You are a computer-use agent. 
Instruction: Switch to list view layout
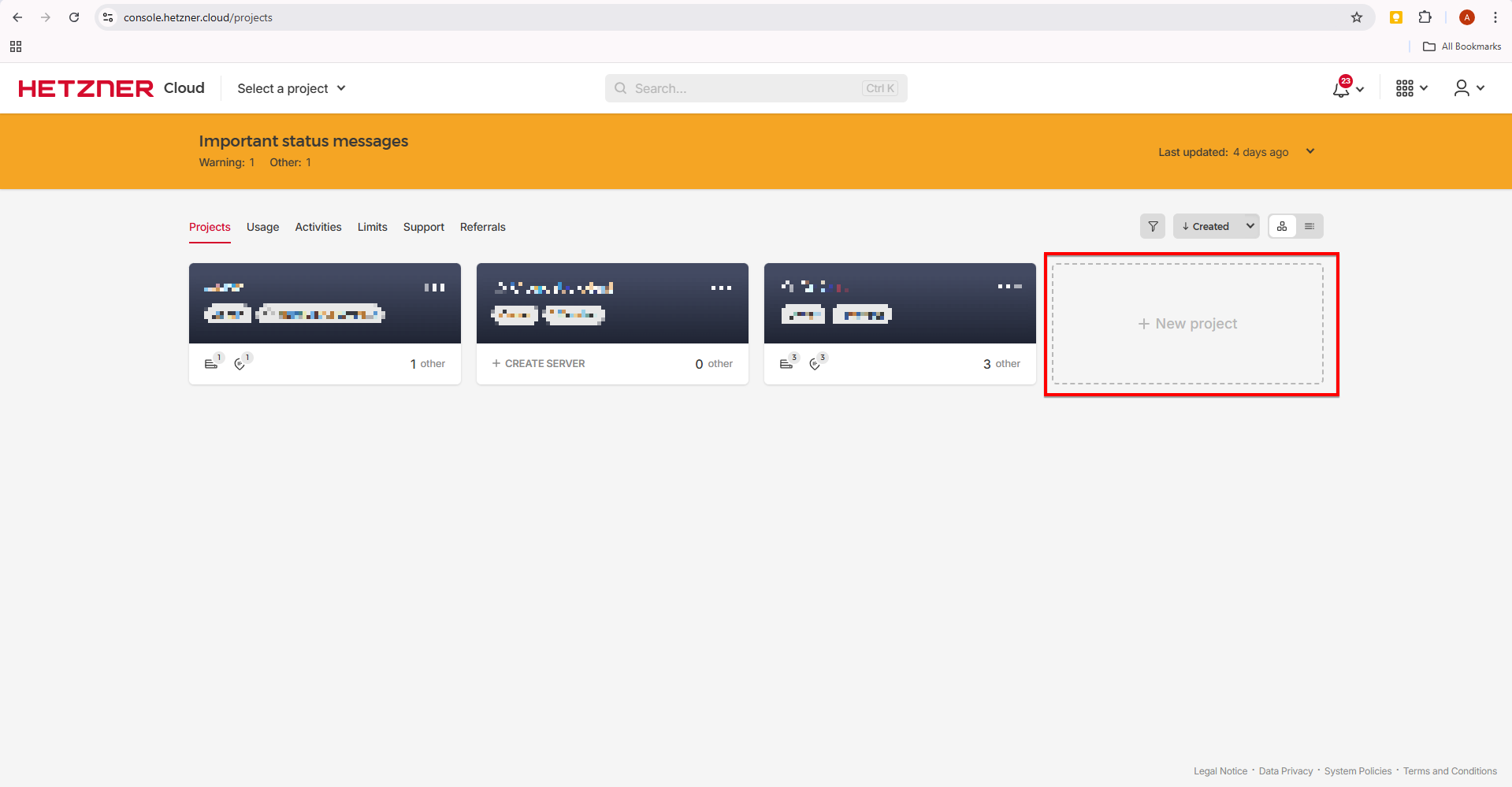(x=1310, y=226)
